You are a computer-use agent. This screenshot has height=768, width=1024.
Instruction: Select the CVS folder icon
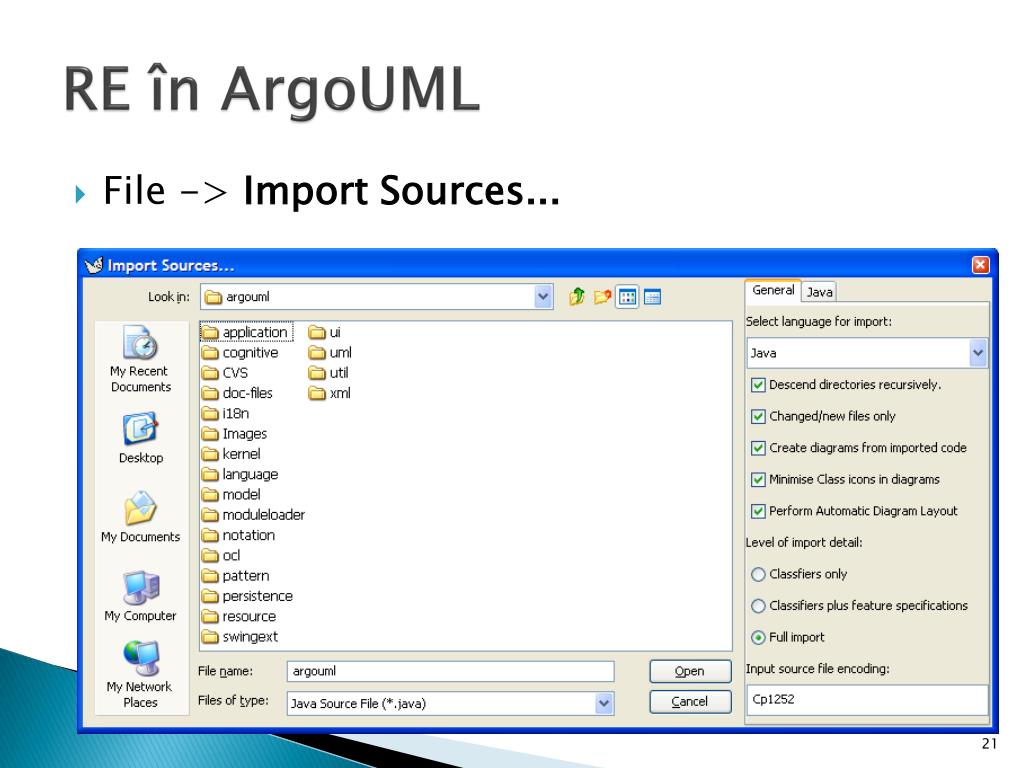210,374
